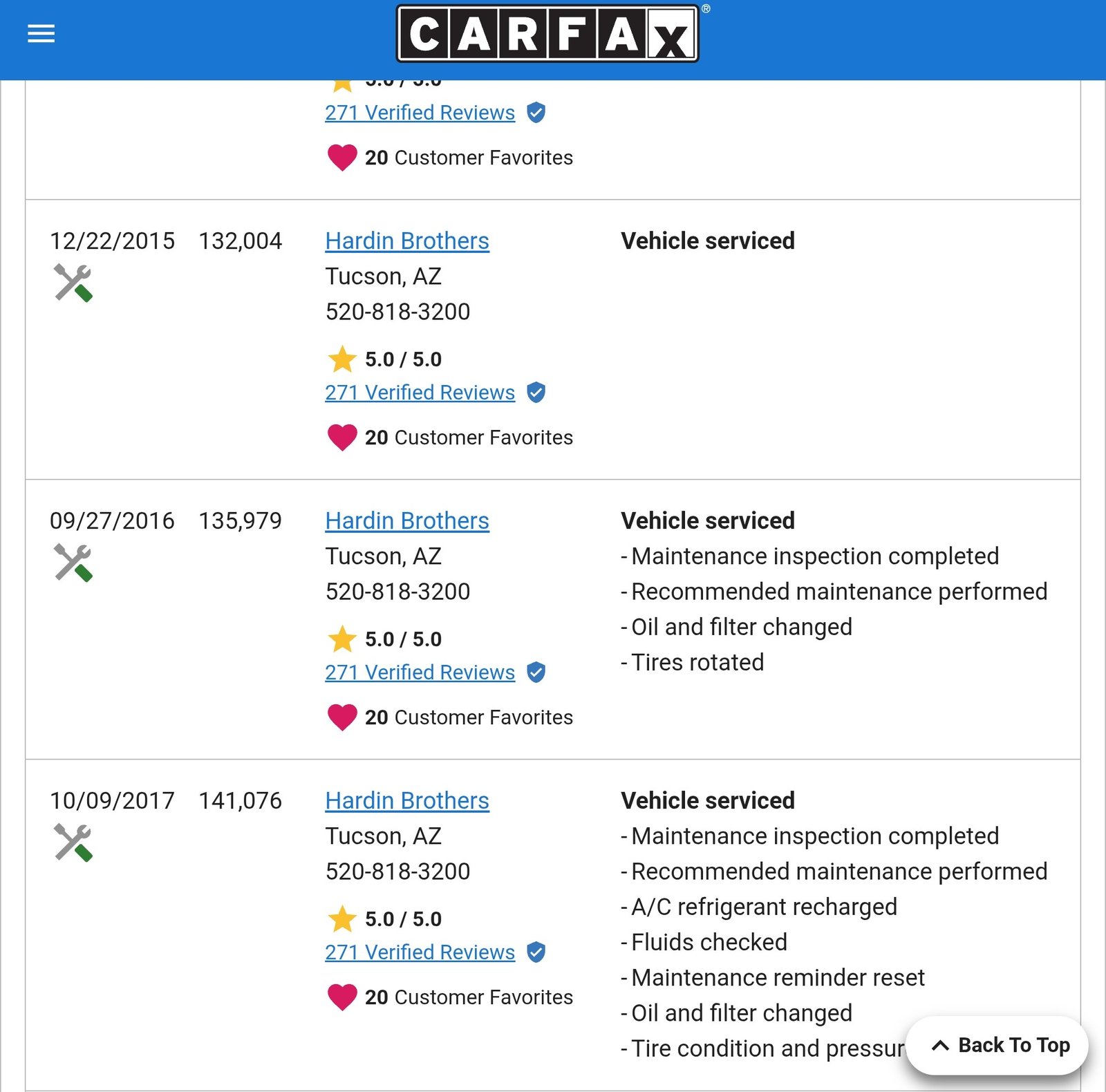
Task: Open the hamburger menu
Action: [x=41, y=33]
